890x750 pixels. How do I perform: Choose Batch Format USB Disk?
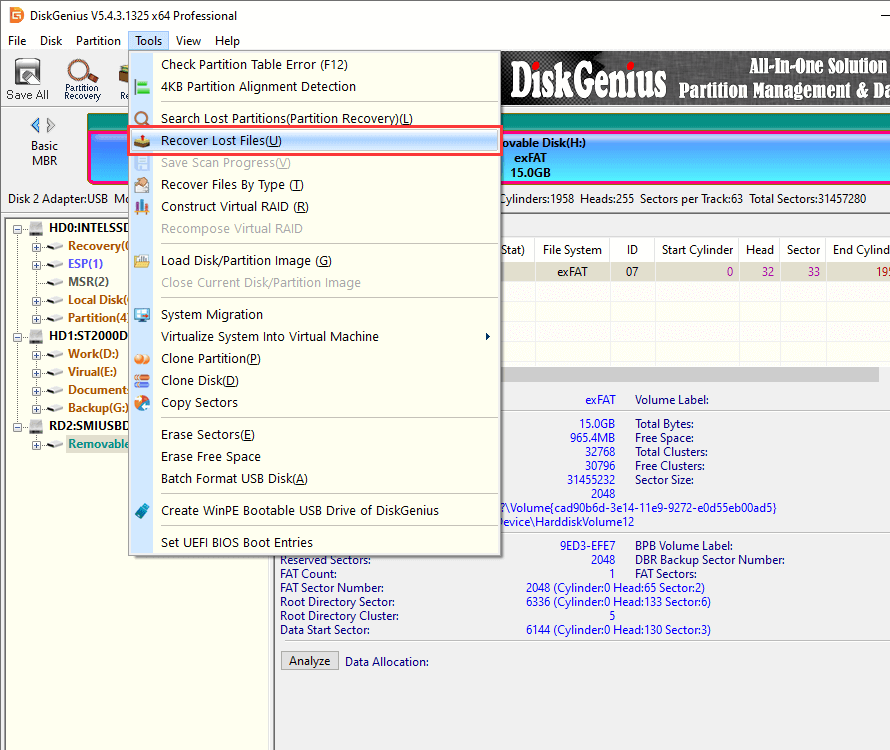click(234, 479)
